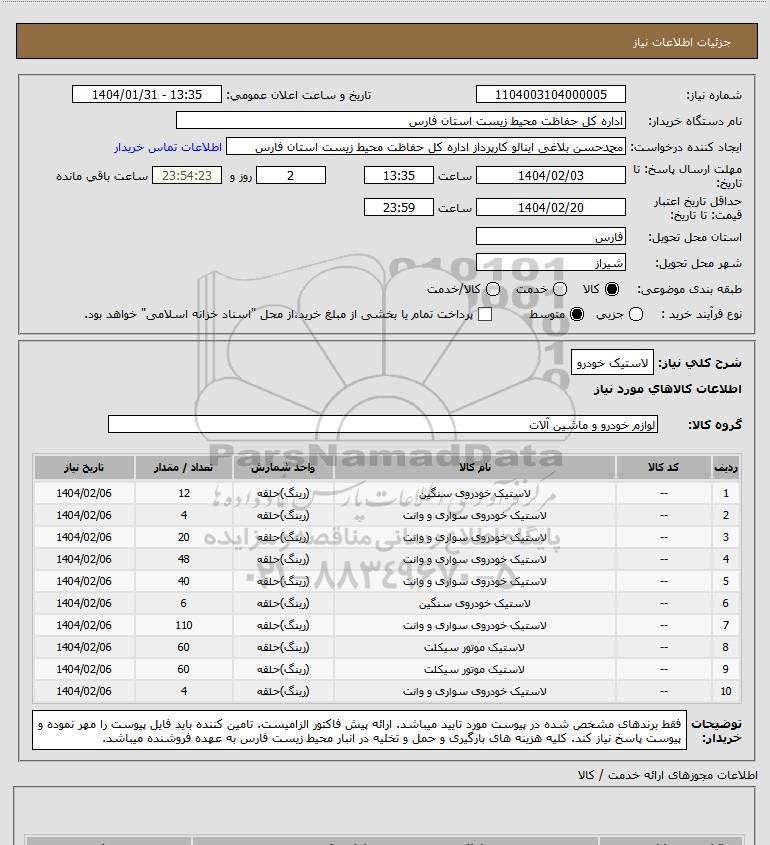Click the request creator name field
The image size is (770, 845).
point(426,147)
